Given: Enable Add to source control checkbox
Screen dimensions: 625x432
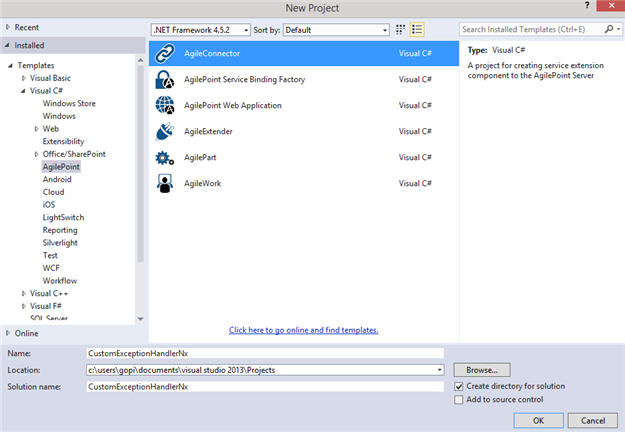Looking at the screenshot, I should 459,399.
